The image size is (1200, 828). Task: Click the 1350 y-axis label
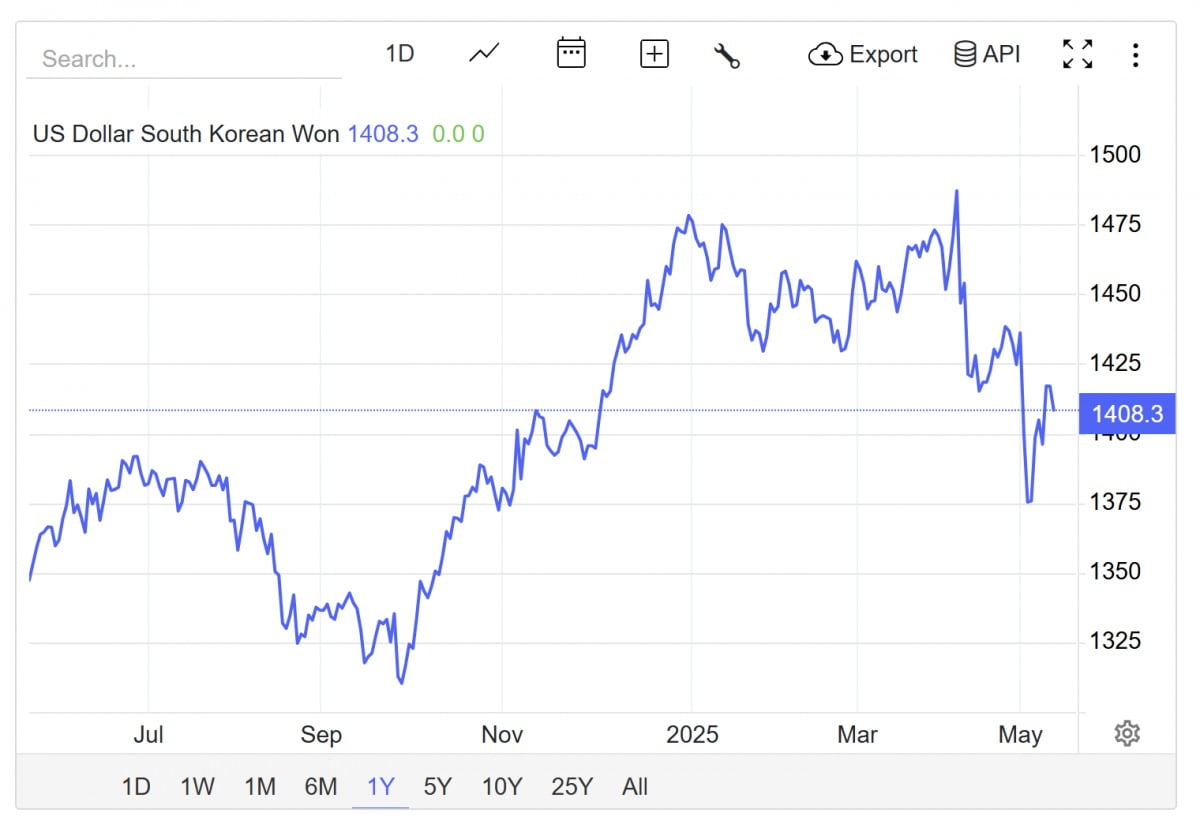(1115, 572)
